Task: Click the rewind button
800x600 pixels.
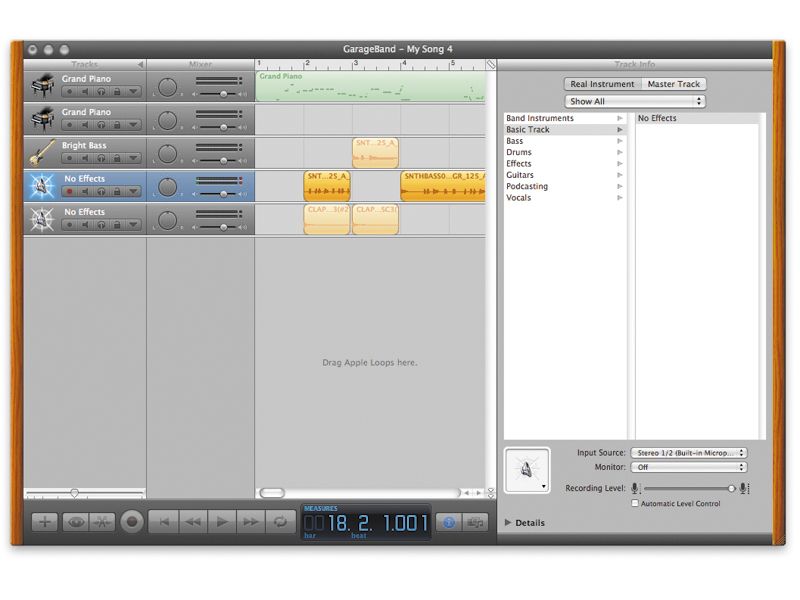Action: [193, 522]
